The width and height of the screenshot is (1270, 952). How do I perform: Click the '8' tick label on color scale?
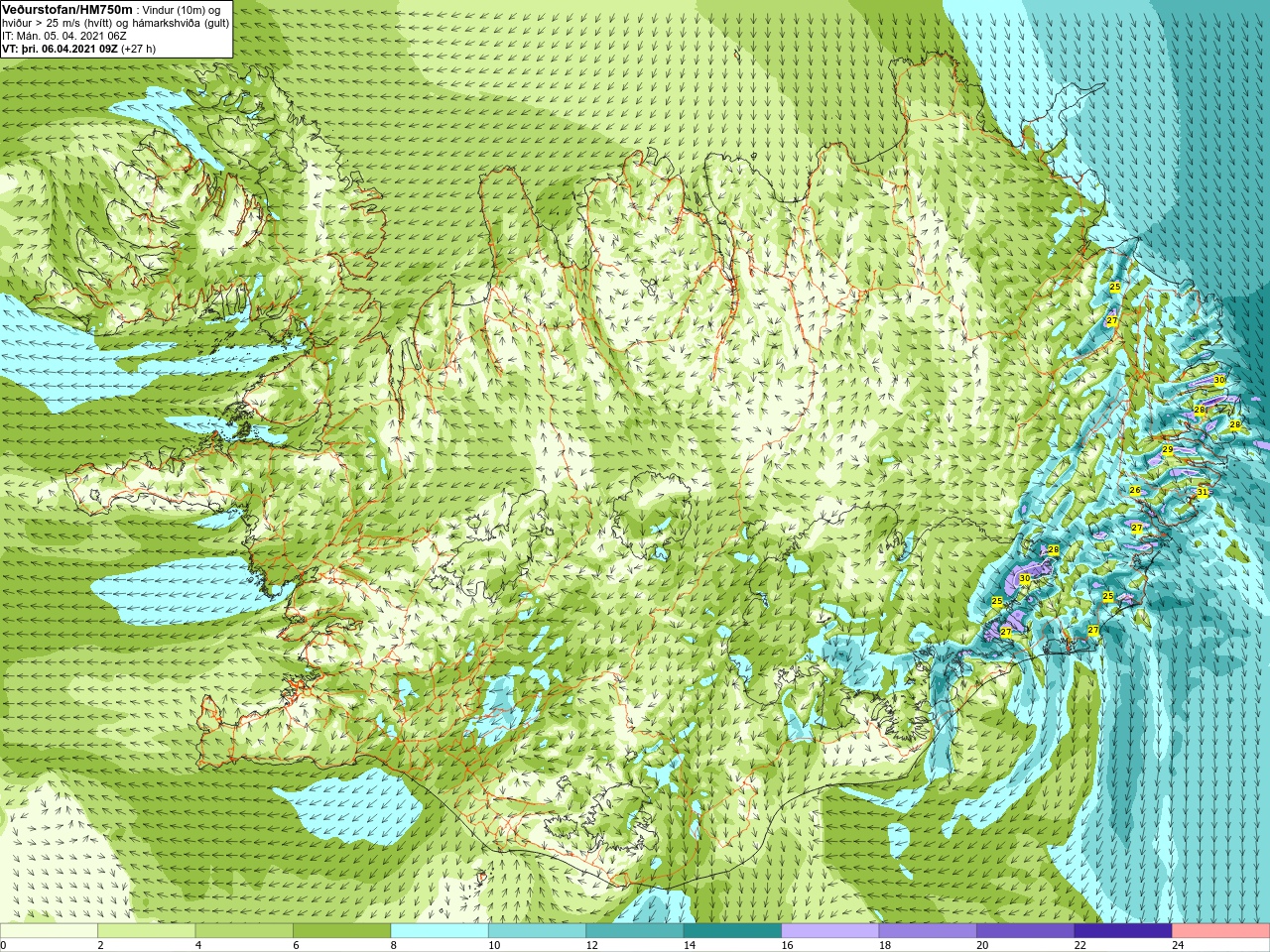click(x=394, y=945)
